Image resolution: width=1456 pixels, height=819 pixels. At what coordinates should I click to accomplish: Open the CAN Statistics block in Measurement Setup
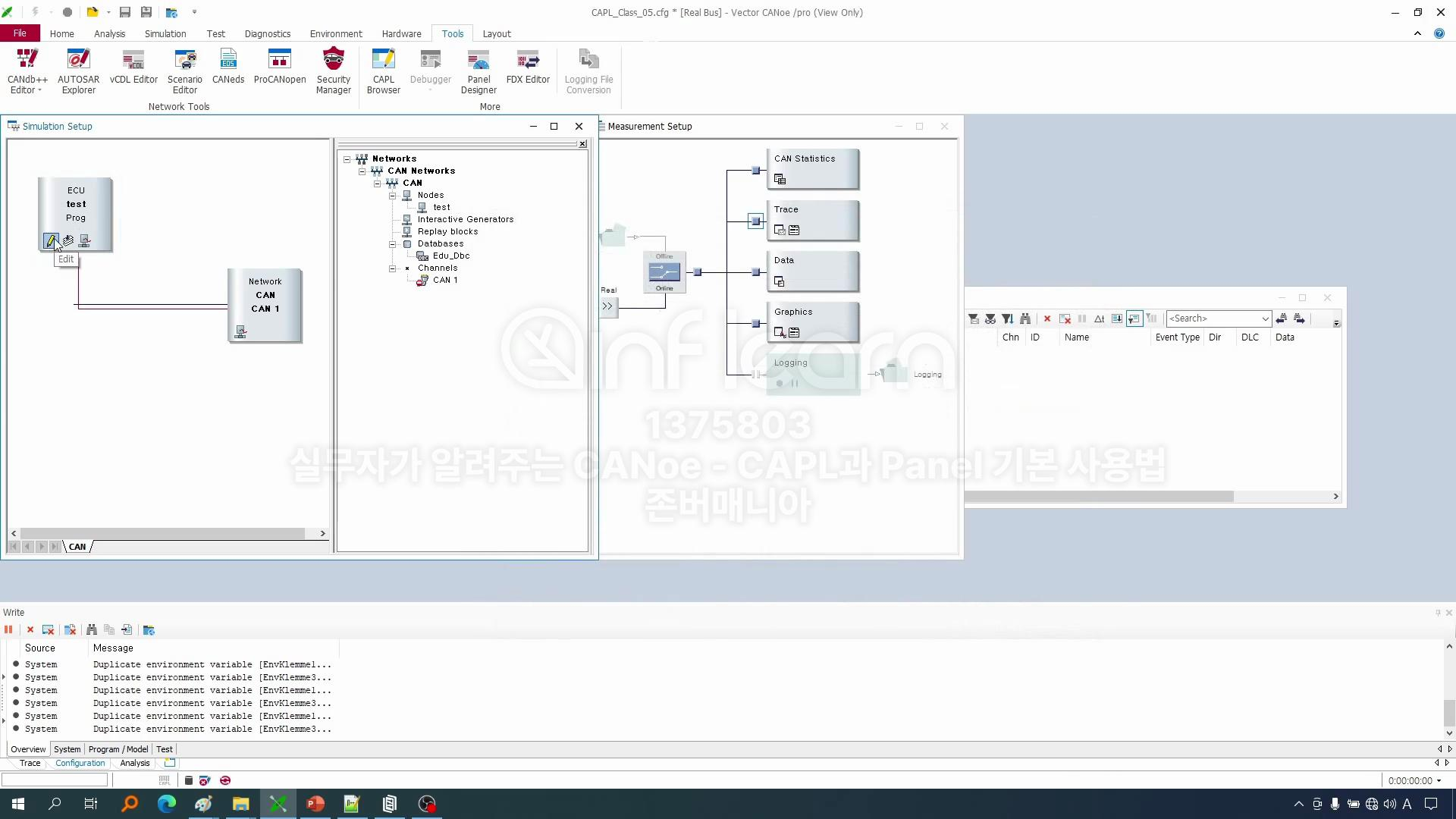[x=813, y=168]
